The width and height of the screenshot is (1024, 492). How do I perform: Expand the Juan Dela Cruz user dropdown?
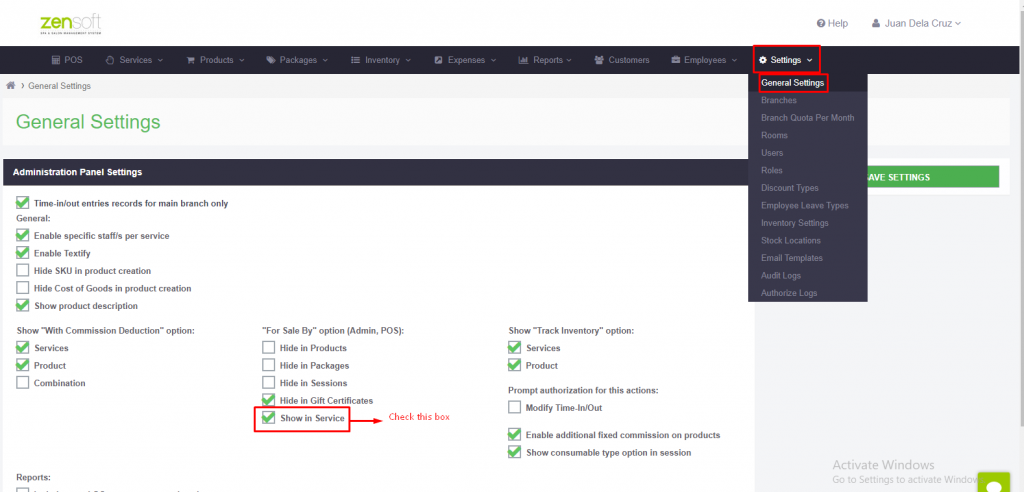916,23
